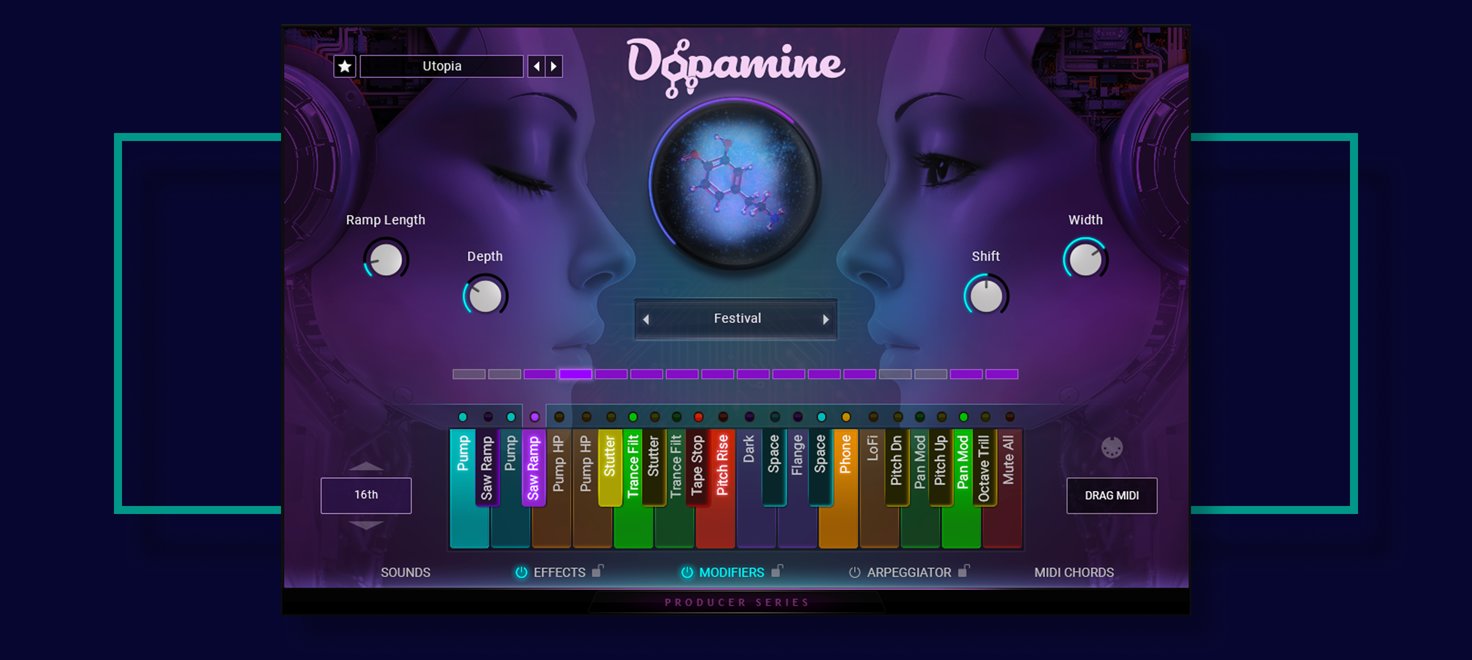Turn the Width knob
This screenshot has width=1472, height=660.
click(1085, 258)
